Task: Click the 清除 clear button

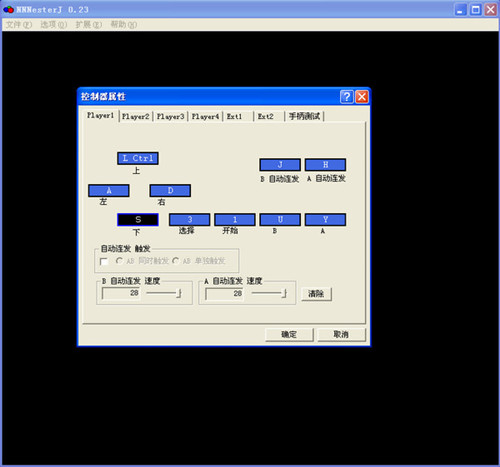Action: (316, 294)
